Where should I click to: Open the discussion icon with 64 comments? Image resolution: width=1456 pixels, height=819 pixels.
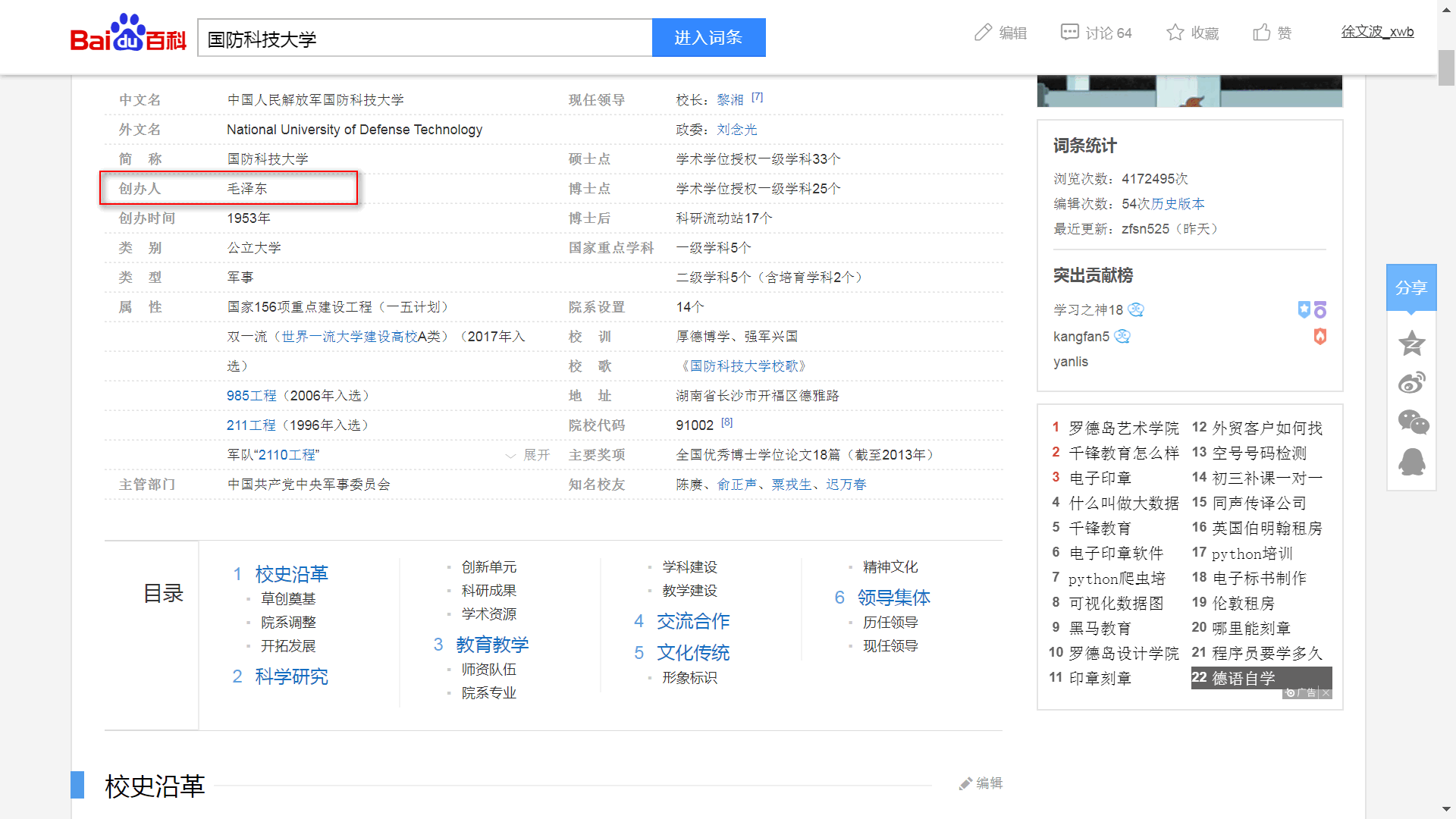(x=1069, y=33)
